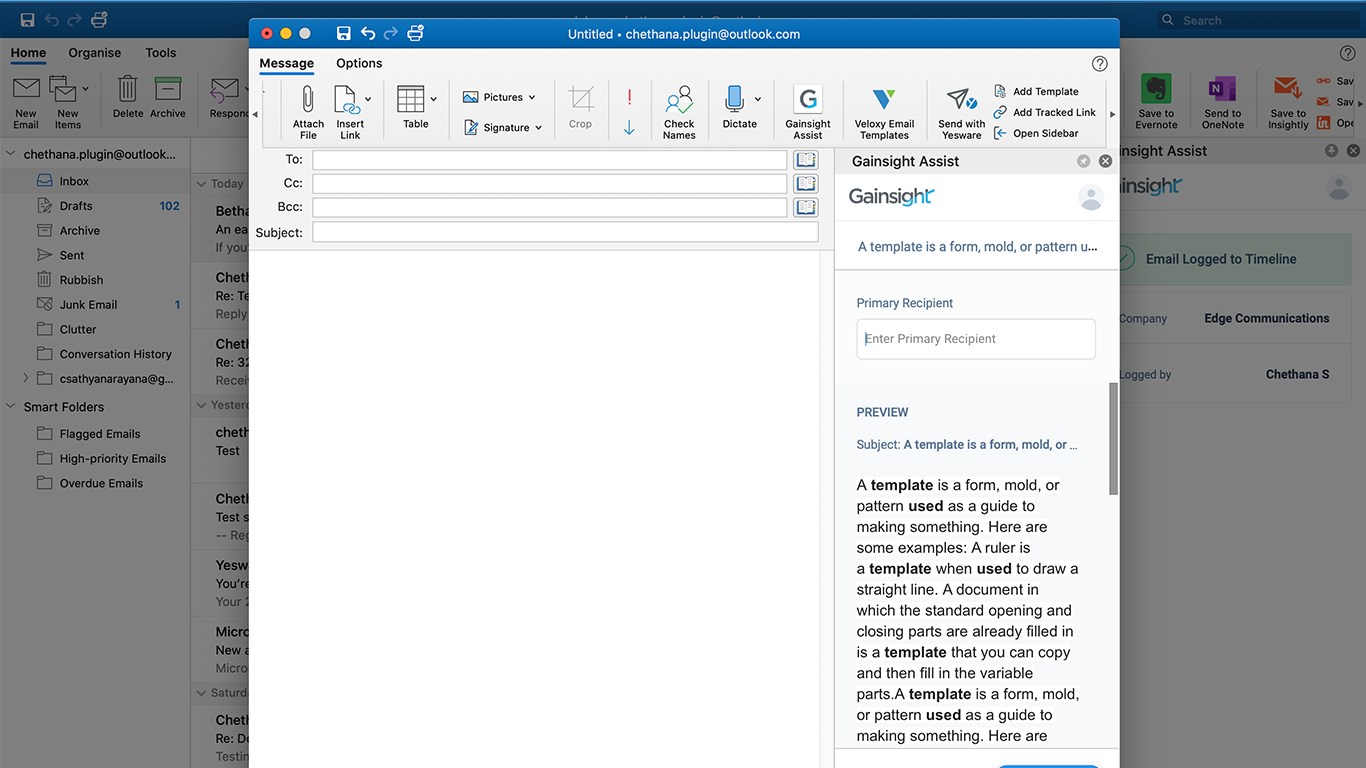Open address book next to To field
1366x768 pixels.
(806, 160)
